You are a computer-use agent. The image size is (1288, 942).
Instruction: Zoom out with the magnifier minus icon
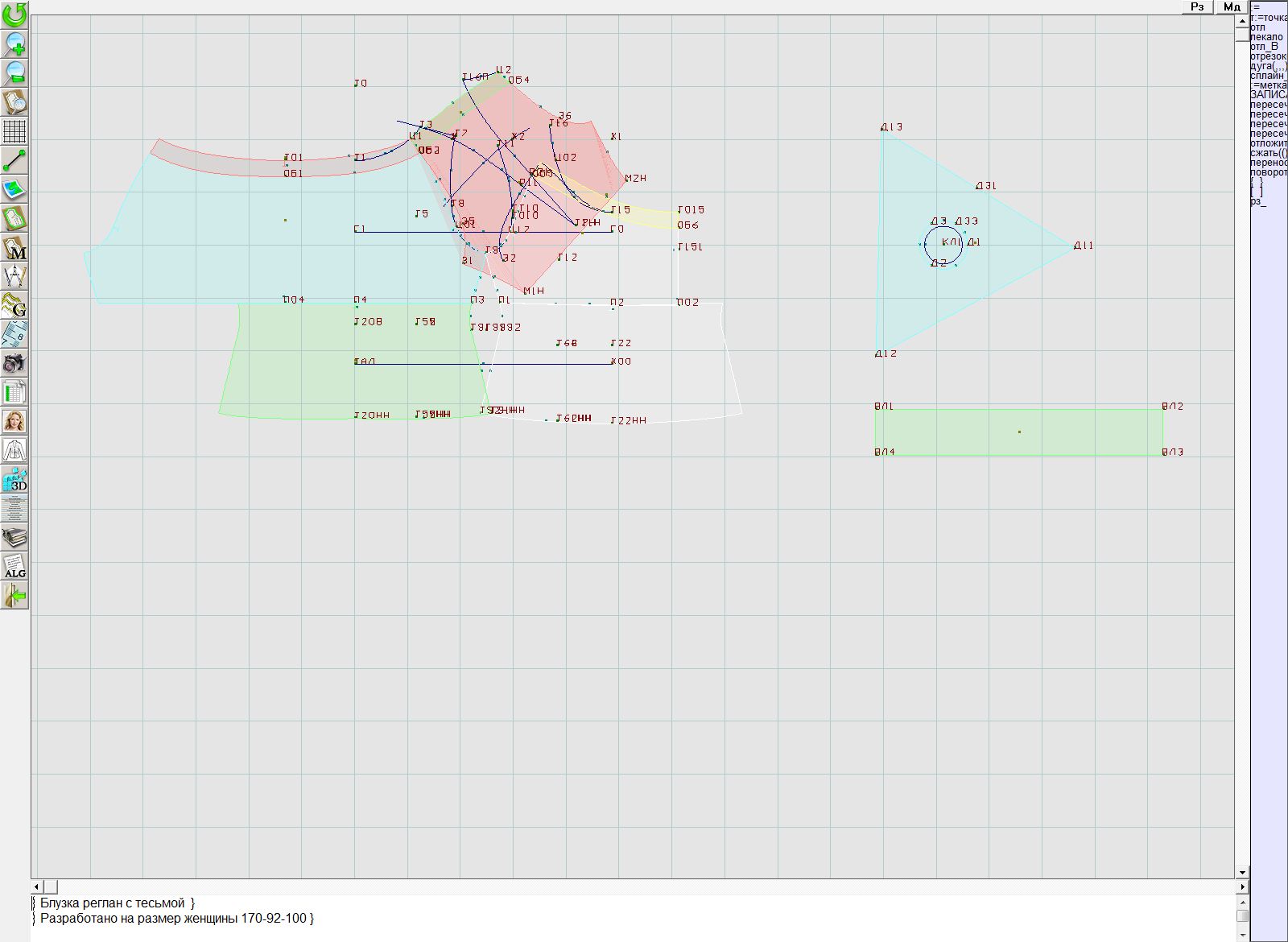14,72
